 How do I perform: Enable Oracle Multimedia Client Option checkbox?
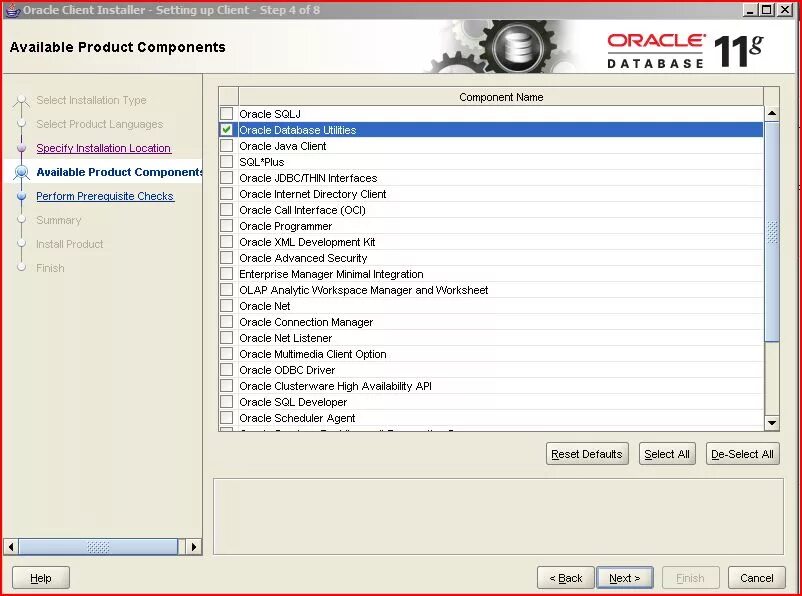coord(227,354)
